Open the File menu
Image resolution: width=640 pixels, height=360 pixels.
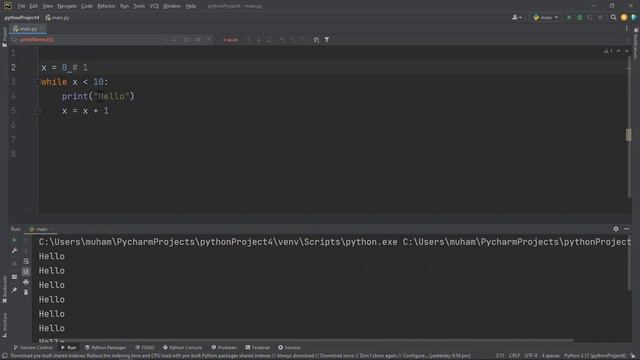click(21, 6)
